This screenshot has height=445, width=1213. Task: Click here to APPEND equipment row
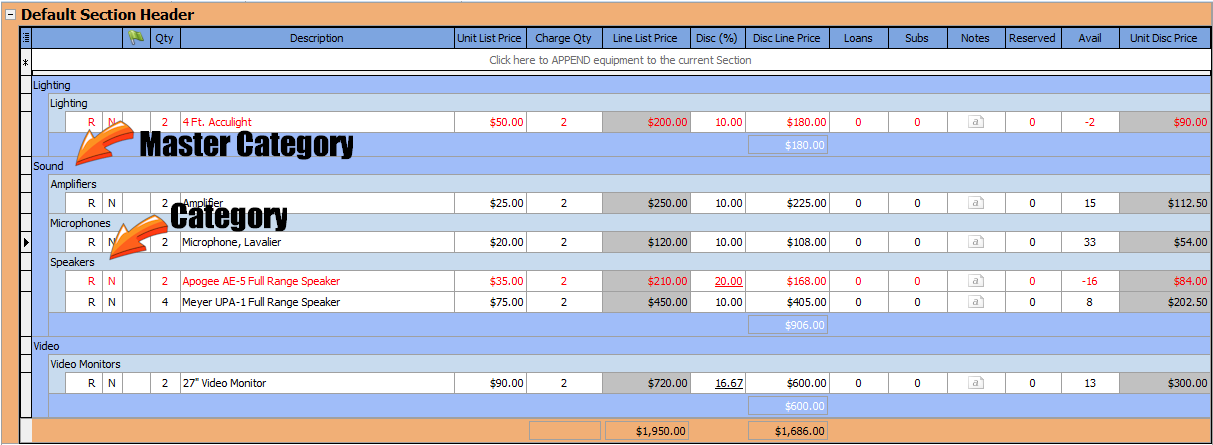pyautogui.click(x=620, y=60)
